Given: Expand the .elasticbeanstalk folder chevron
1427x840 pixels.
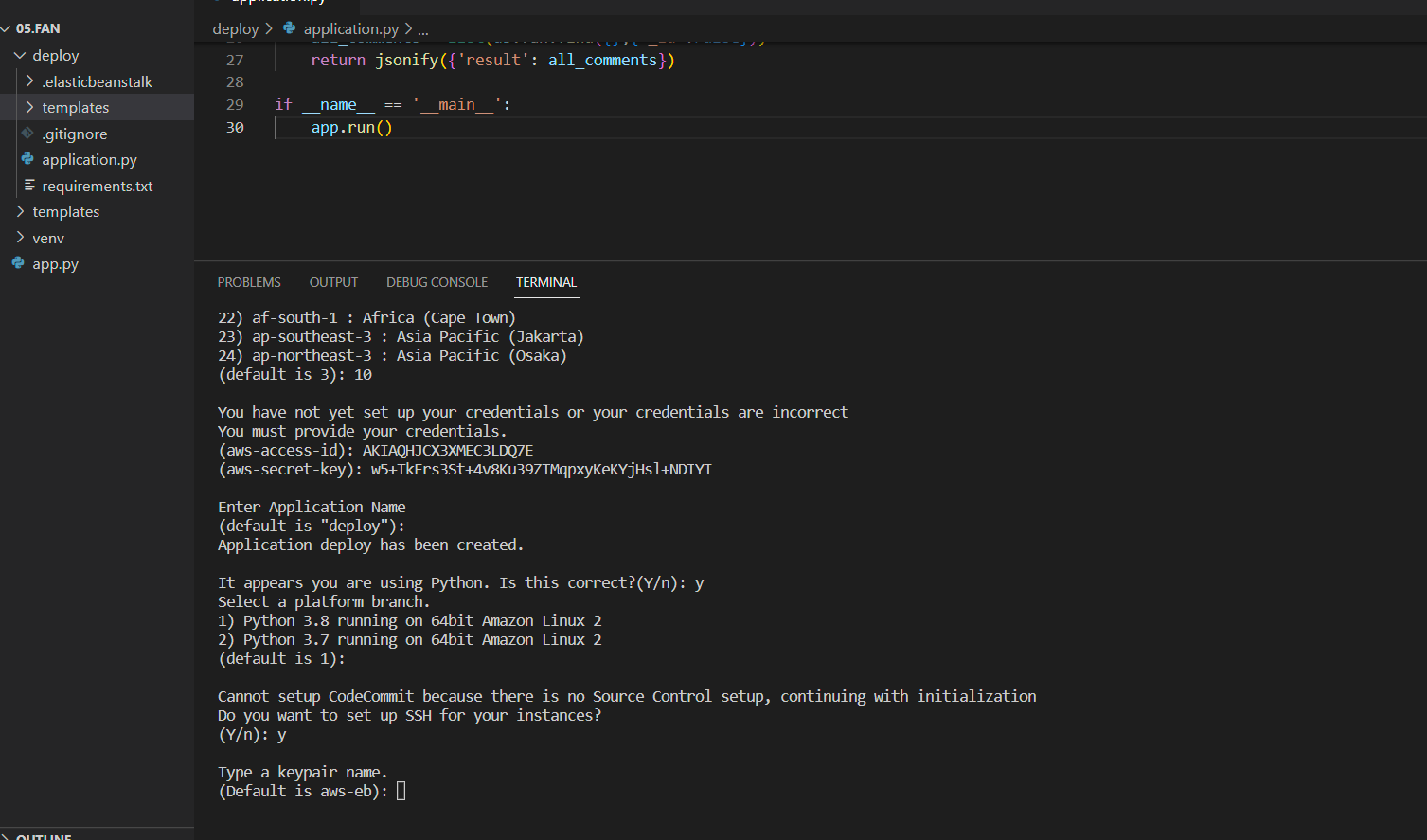Looking at the screenshot, I should 29,81.
